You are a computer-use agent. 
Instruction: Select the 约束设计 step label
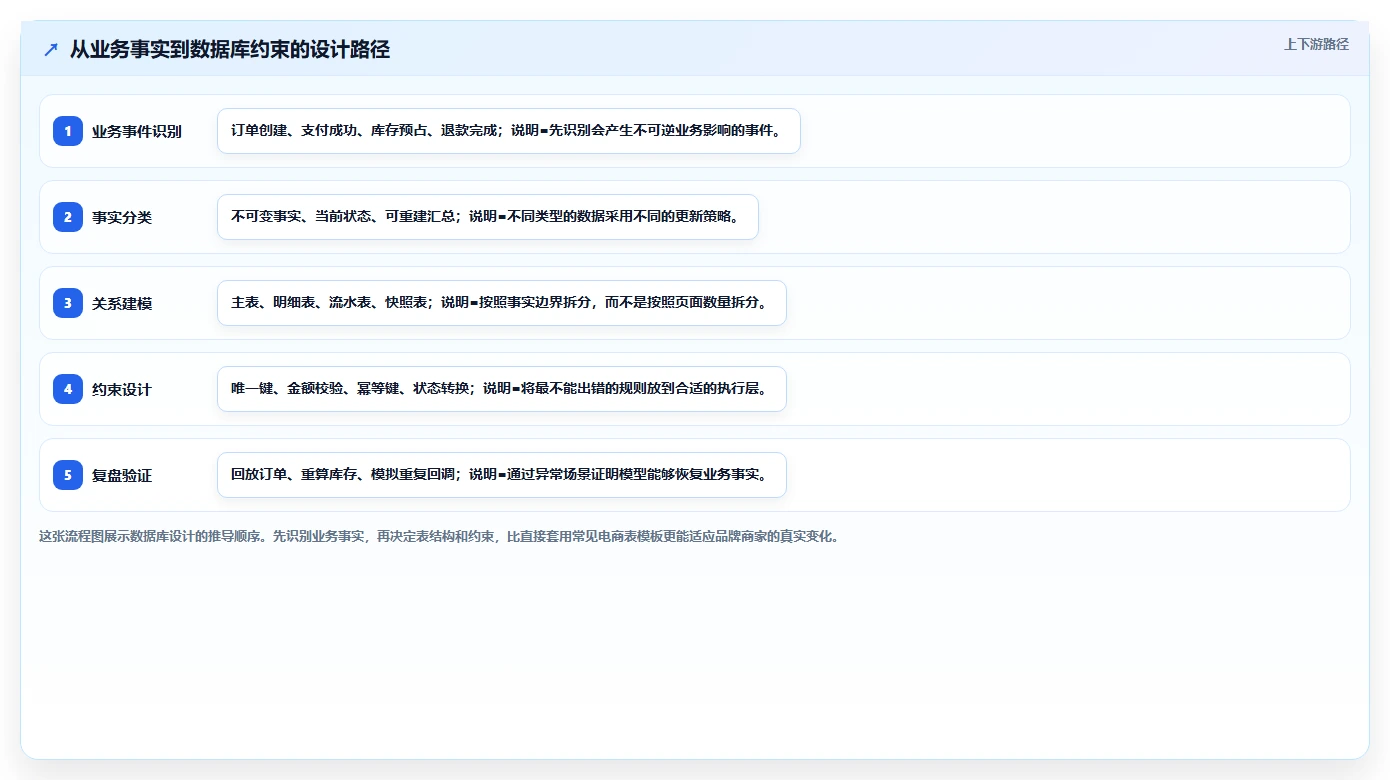click(x=122, y=390)
